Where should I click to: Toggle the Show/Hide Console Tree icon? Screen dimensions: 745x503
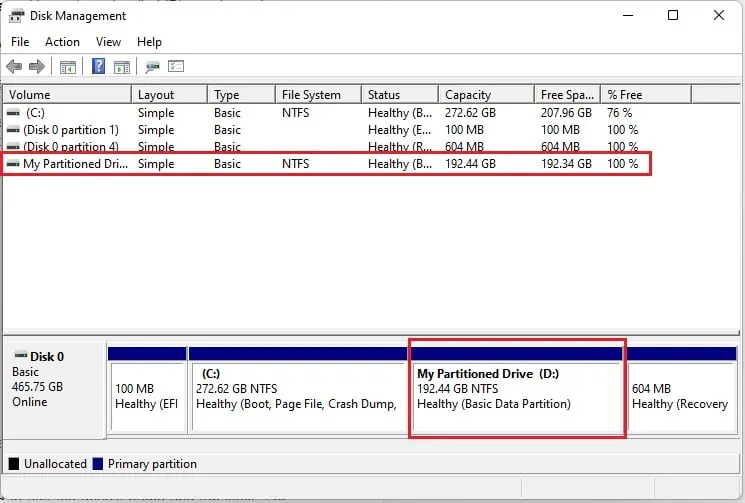(x=67, y=67)
